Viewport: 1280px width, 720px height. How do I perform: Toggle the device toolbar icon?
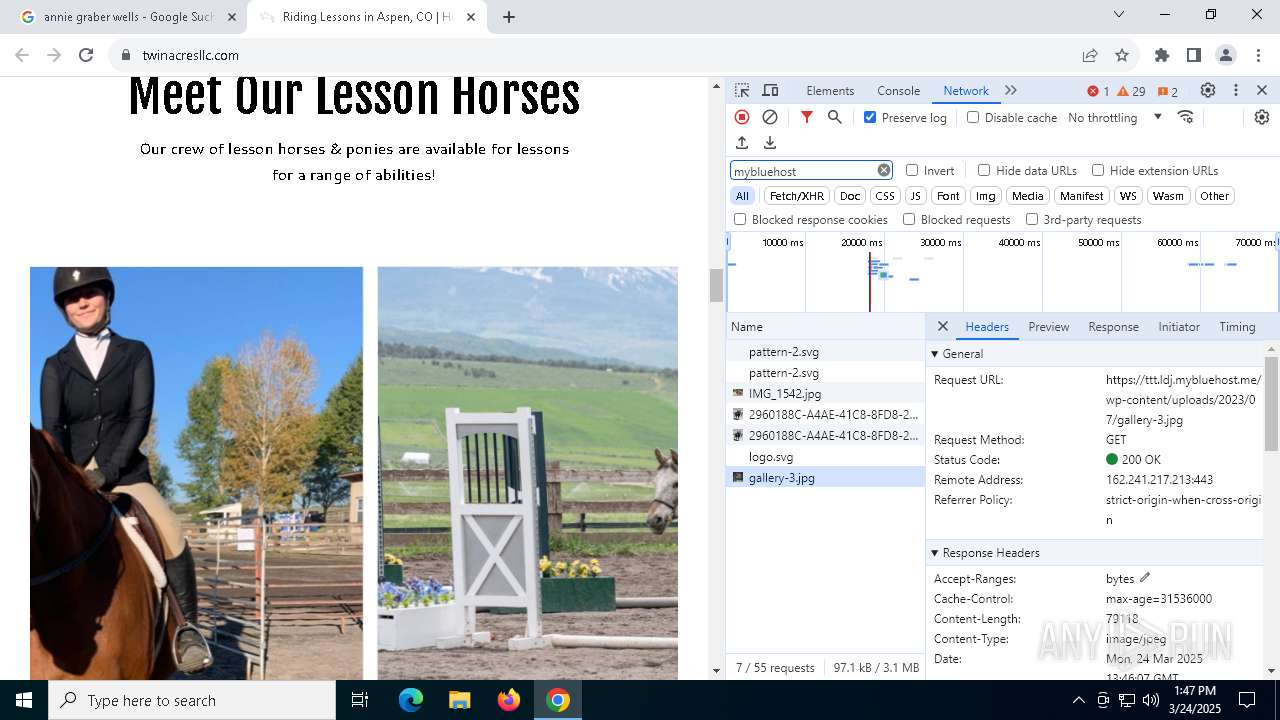pyautogui.click(x=770, y=90)
